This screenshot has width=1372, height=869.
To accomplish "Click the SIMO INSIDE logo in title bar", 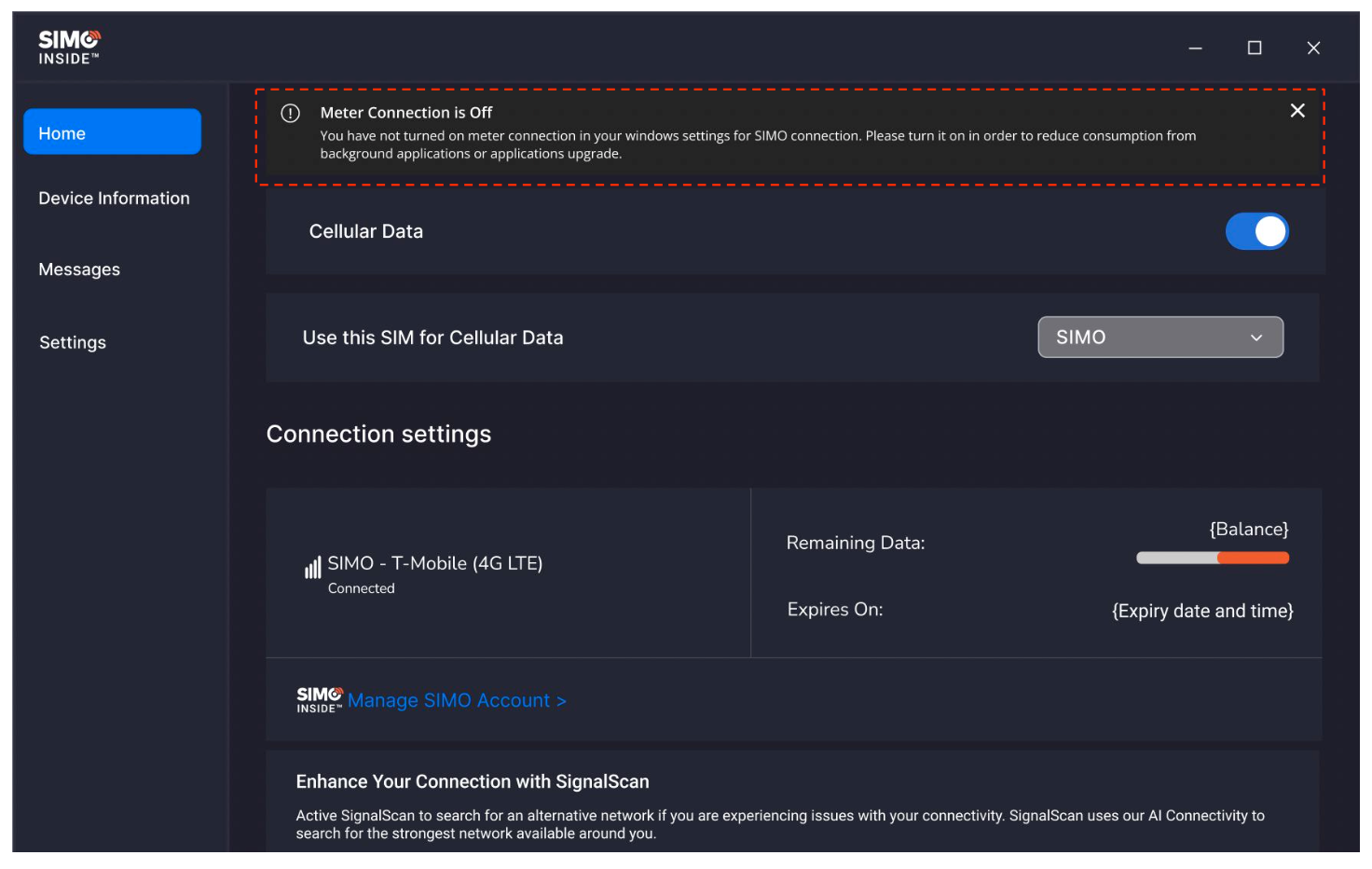I will (x=69, y=47).
